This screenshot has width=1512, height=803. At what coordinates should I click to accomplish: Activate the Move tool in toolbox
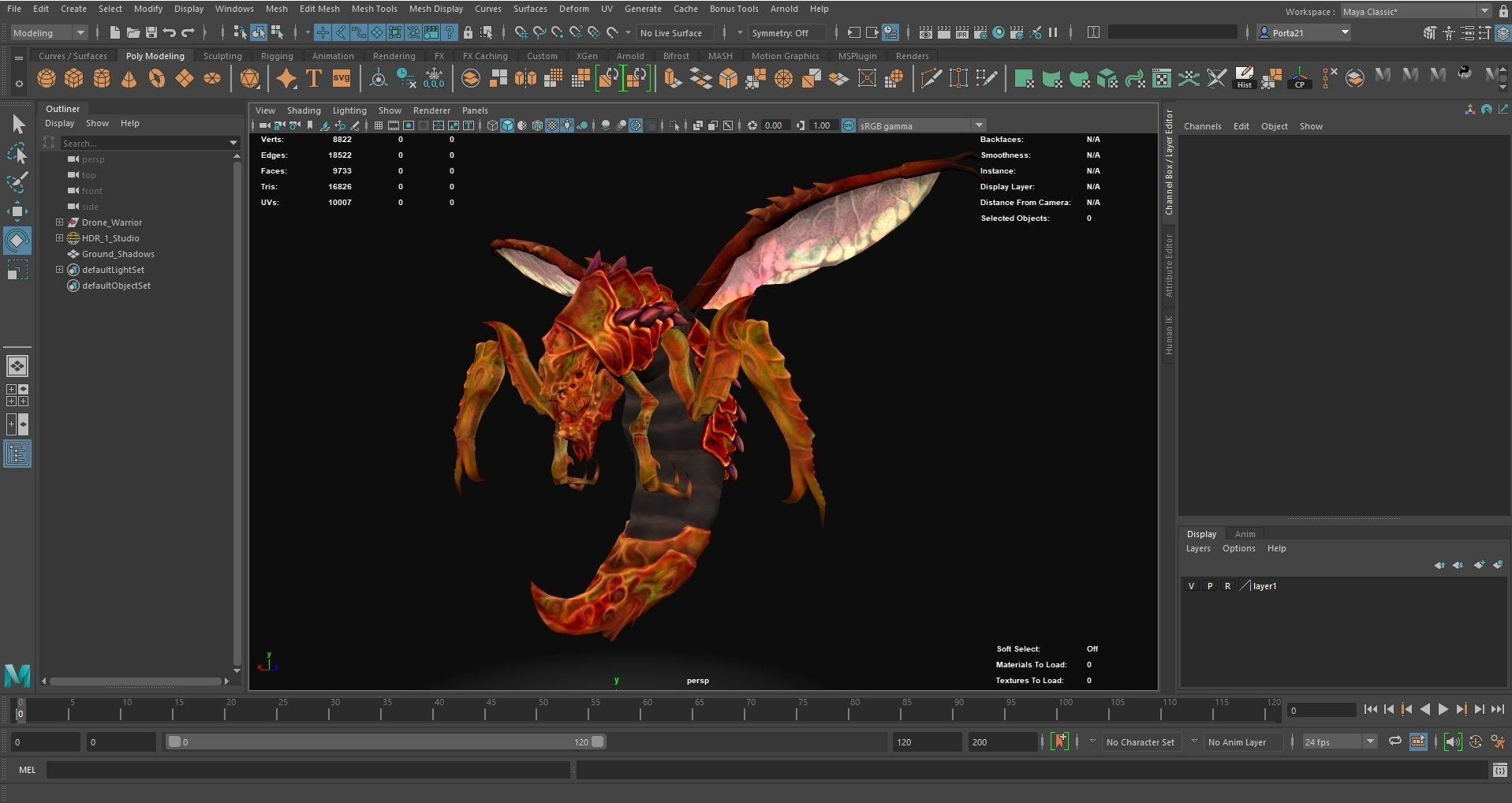coord(17,211)
